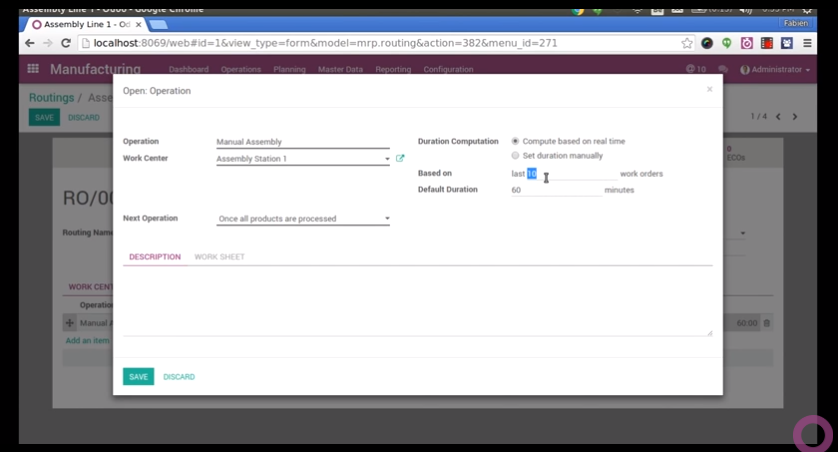Open the Administrator user menu
The image size is (838, 452).
775,70
